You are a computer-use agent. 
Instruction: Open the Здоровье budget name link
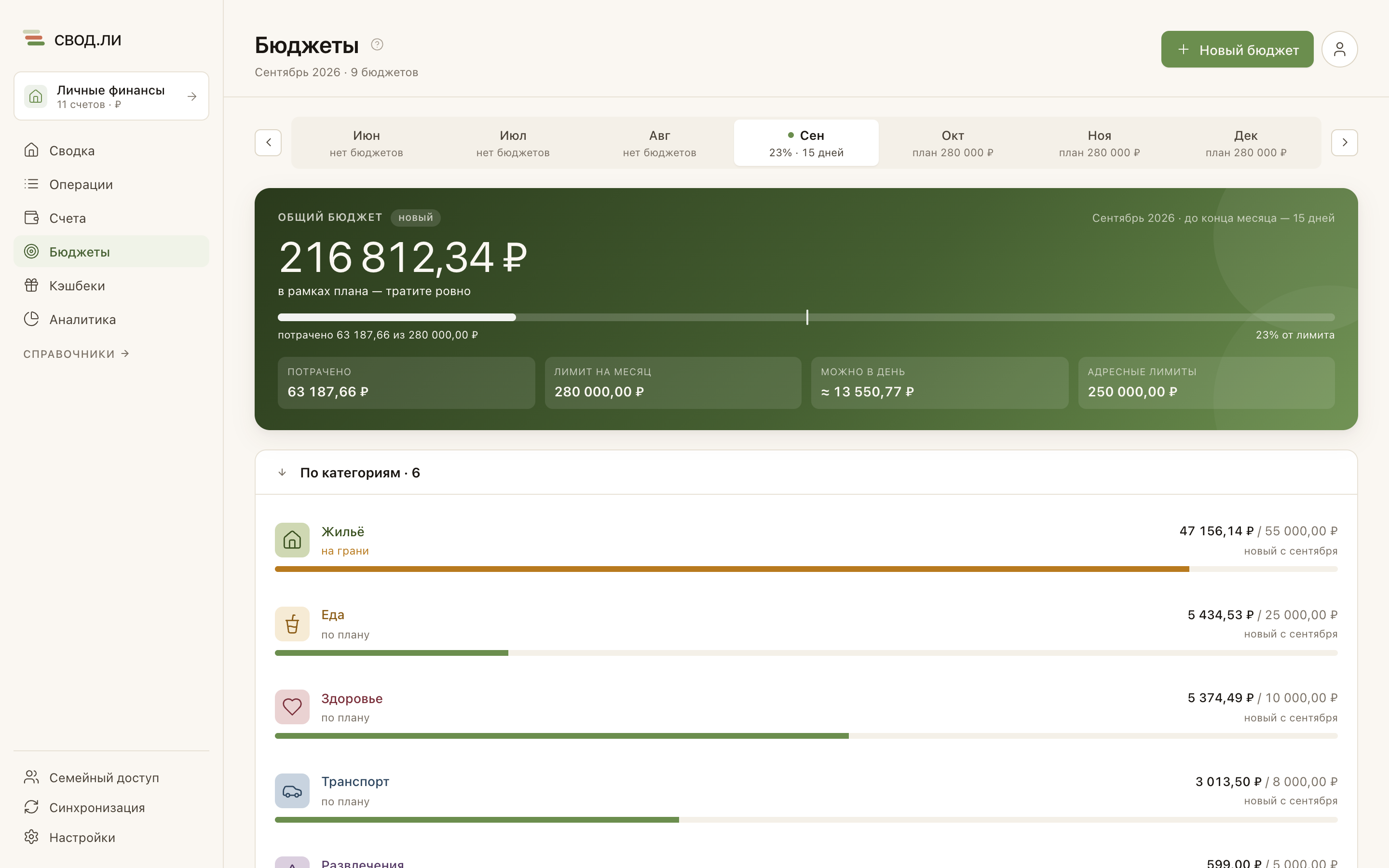352,699
